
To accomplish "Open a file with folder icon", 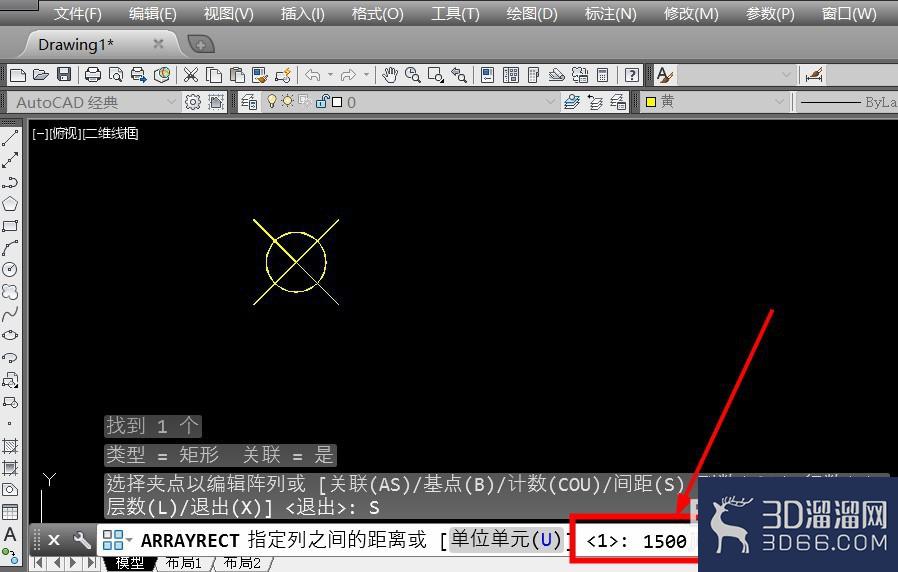I will [41, 75].
